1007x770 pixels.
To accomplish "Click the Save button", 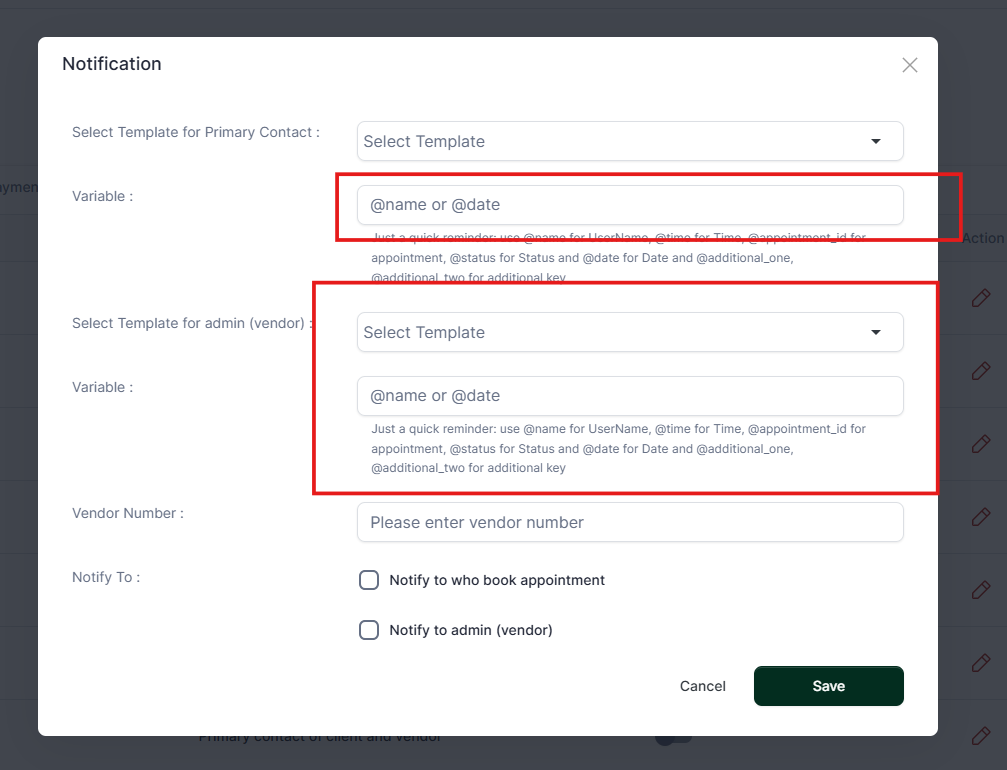I will (x=828, y=686).
